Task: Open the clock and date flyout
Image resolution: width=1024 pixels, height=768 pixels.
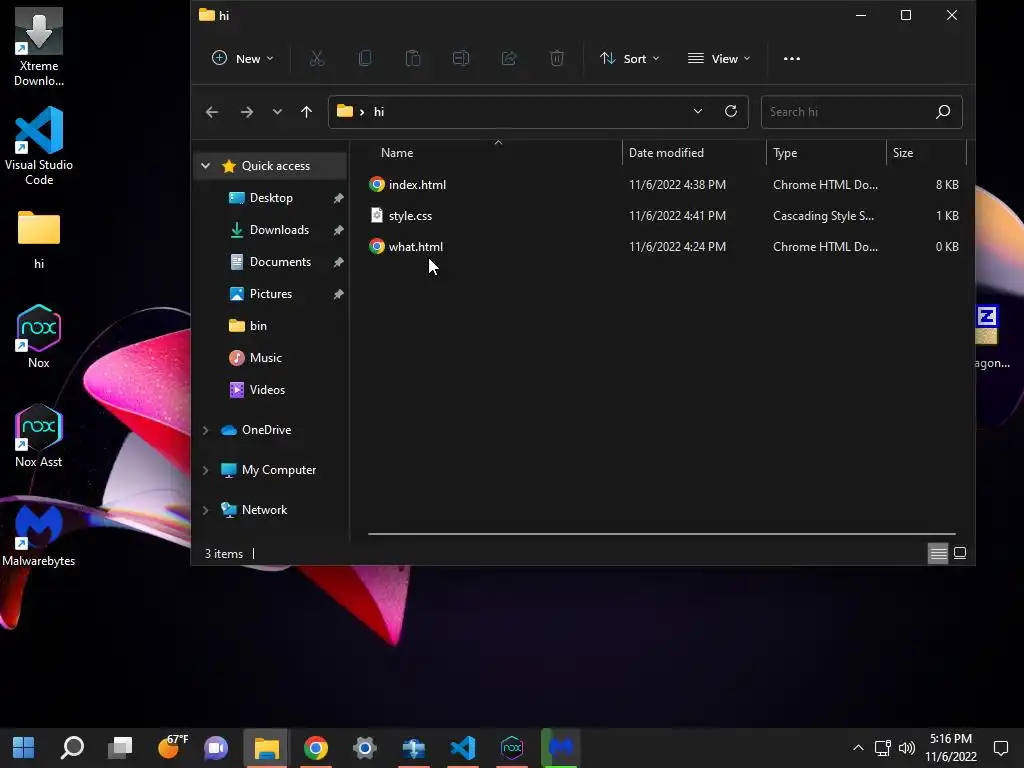Action: point(951,748)
